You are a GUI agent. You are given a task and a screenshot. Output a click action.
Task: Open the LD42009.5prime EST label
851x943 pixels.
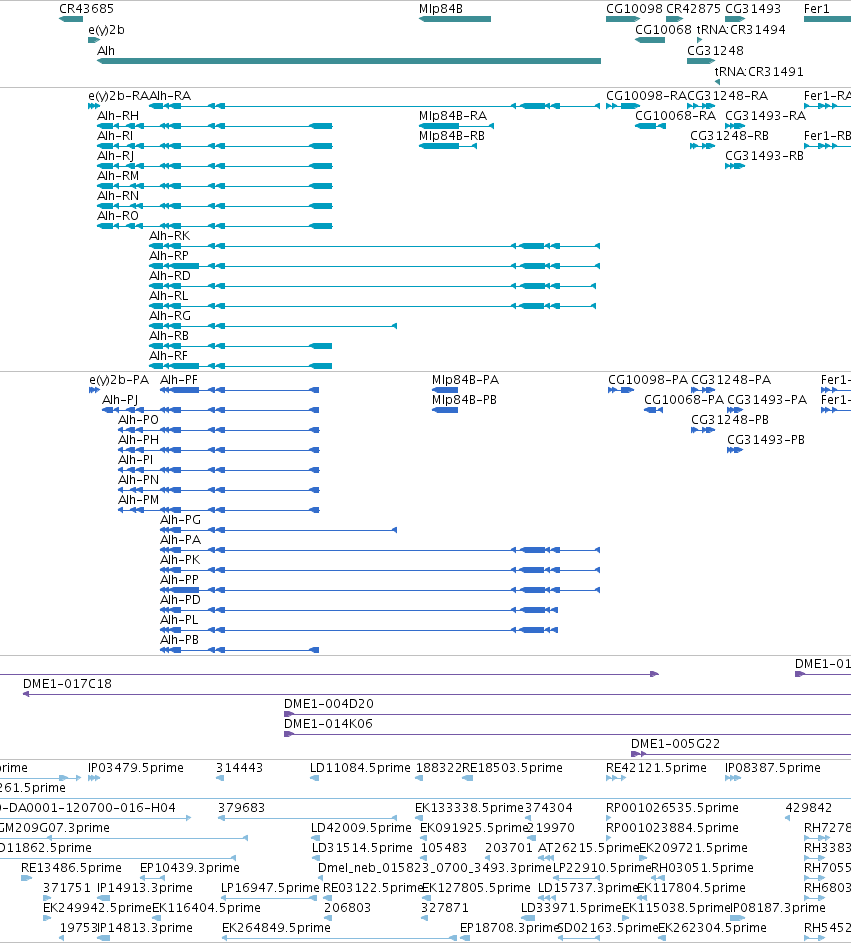[361, 828]
